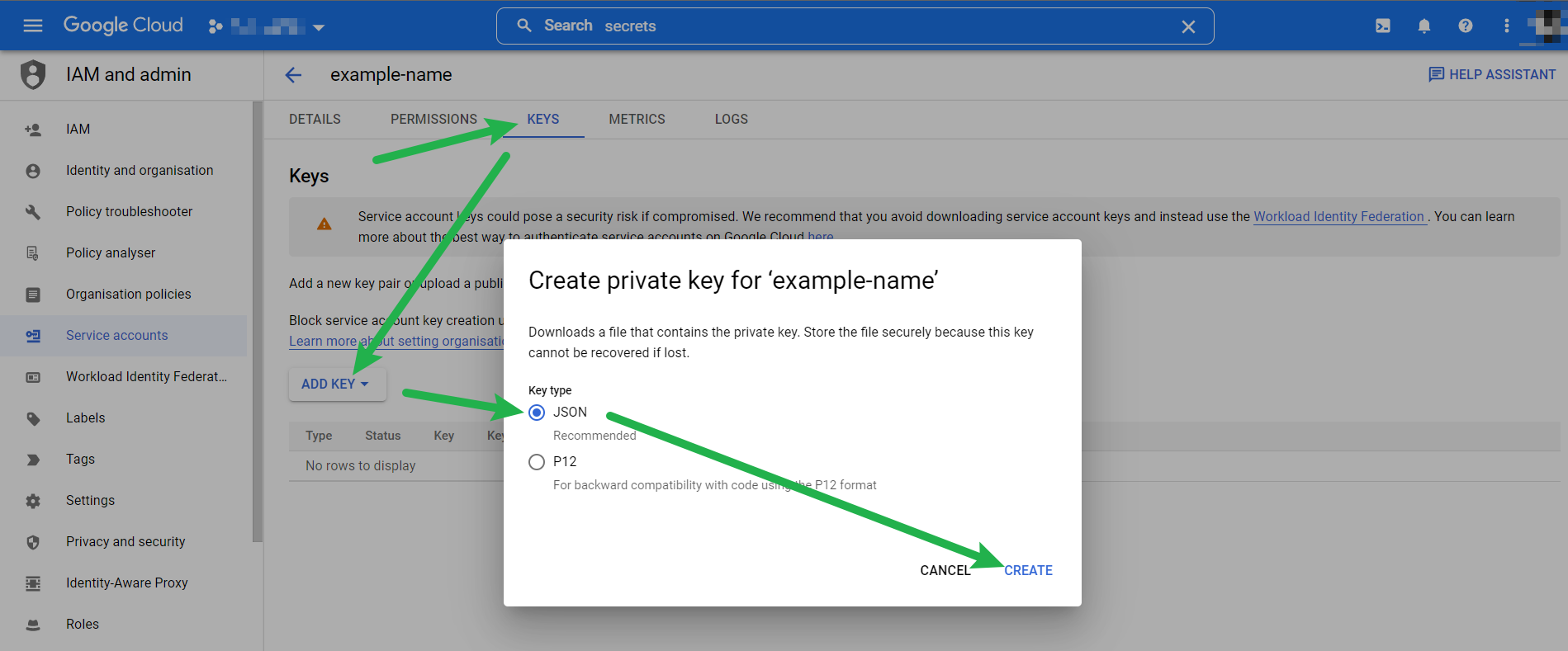Expand the ADD KEY dropdown

pos(337,384)
